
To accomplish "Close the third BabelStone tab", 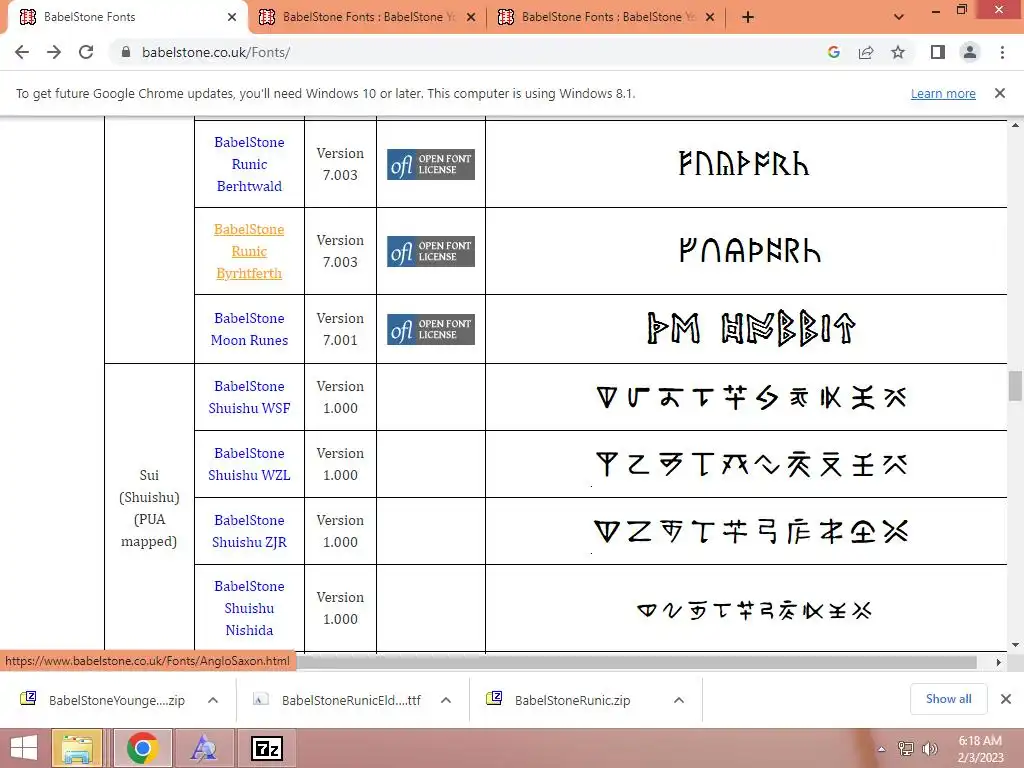I will (x=710, y=17).
